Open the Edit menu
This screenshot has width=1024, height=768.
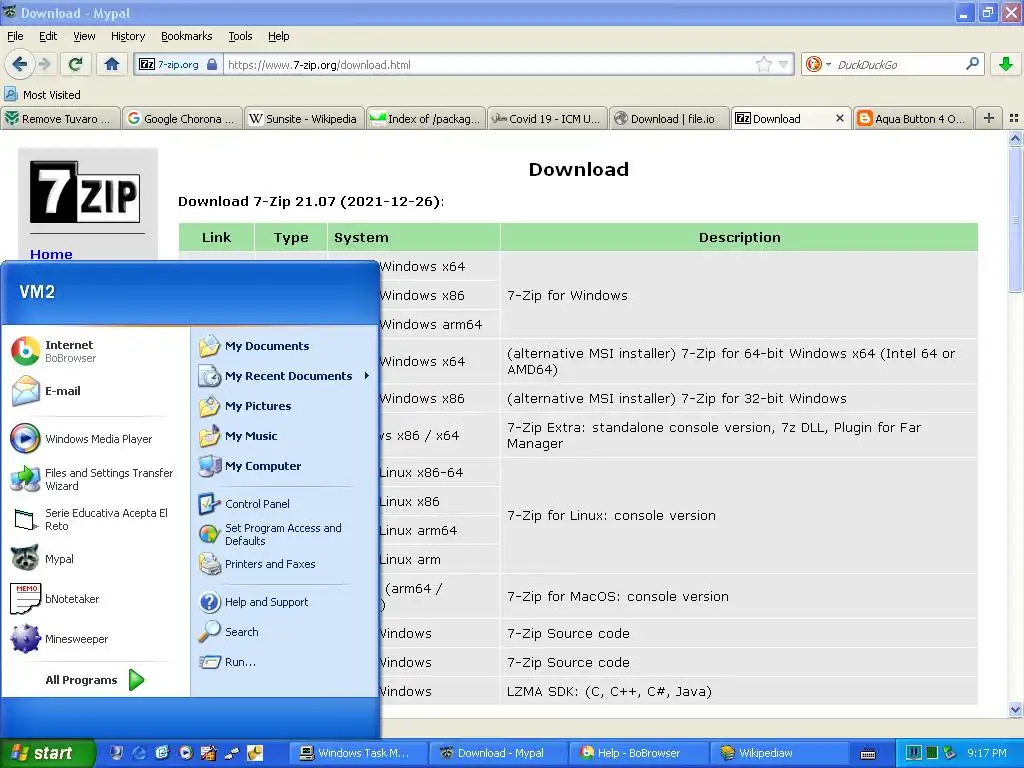48,36
